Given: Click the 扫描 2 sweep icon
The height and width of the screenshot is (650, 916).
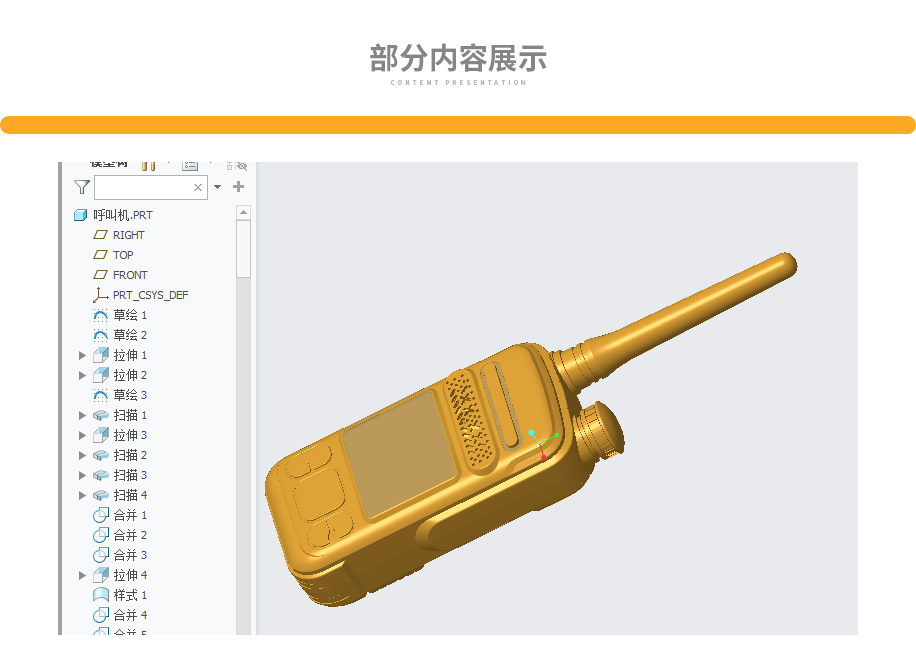Looking at the screenshot, I should pos(101,455).
